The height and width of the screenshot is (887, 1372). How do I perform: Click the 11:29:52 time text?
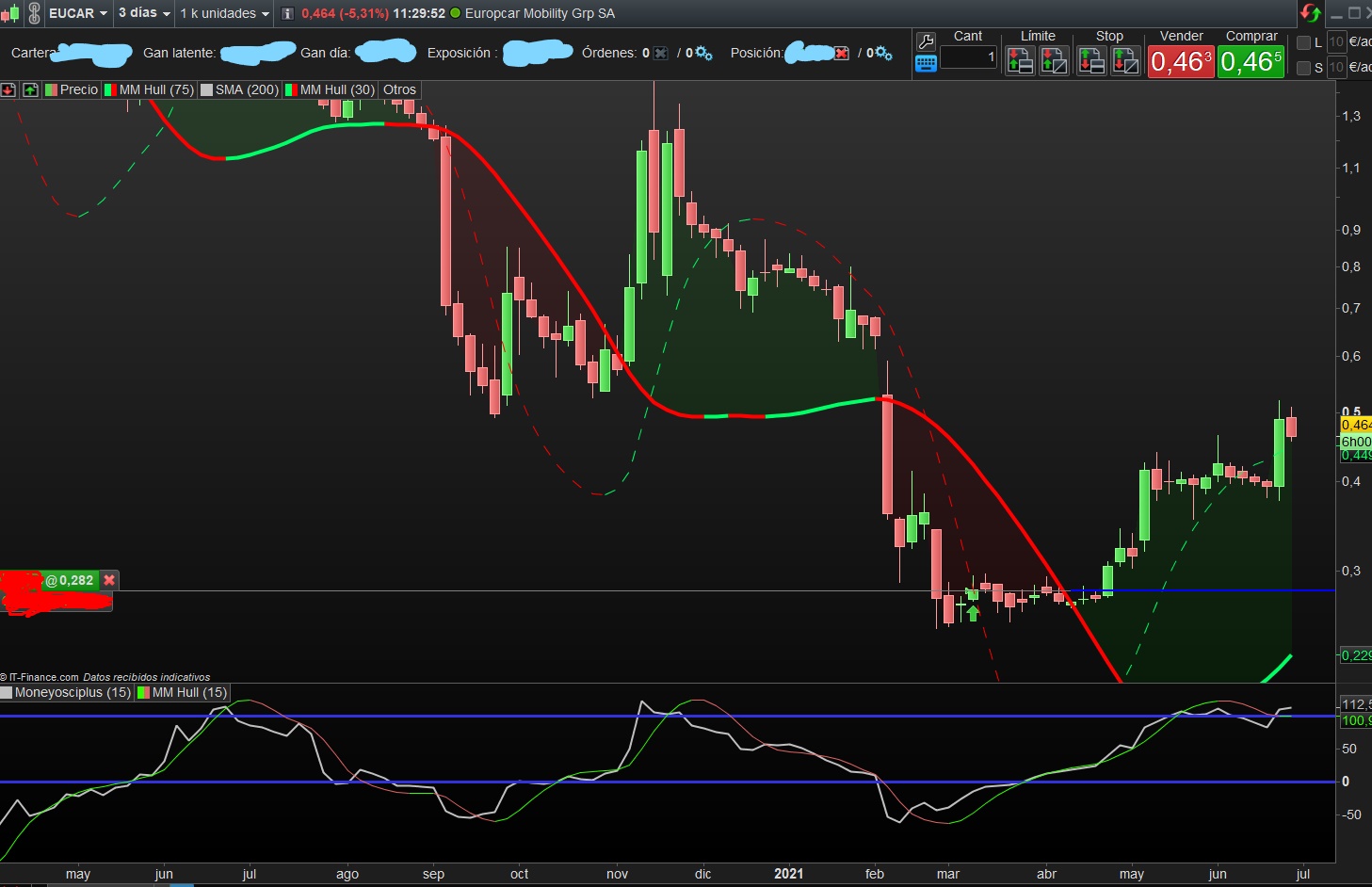coord(419,13)
